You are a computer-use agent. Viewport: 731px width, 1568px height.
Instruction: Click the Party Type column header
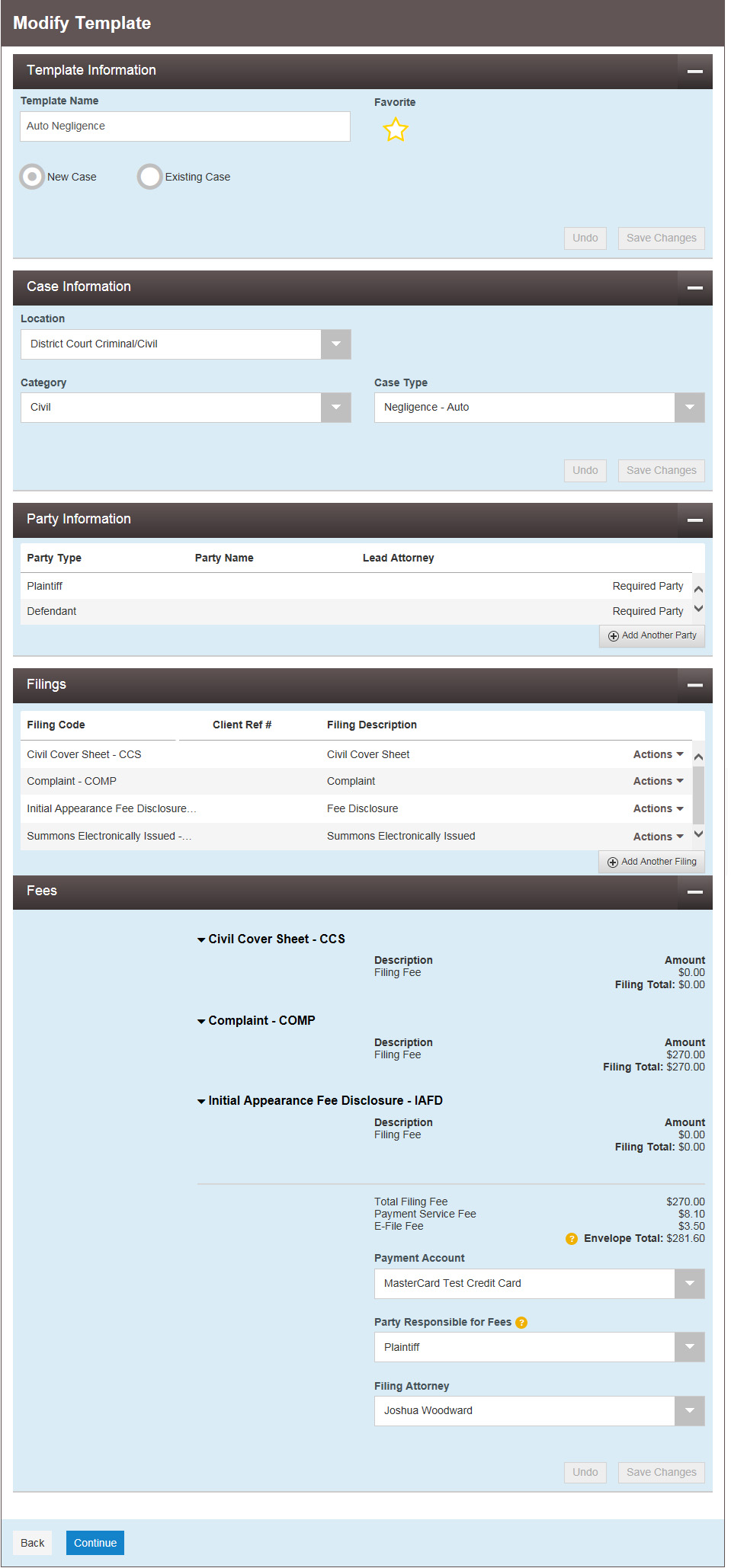(54, 558)
